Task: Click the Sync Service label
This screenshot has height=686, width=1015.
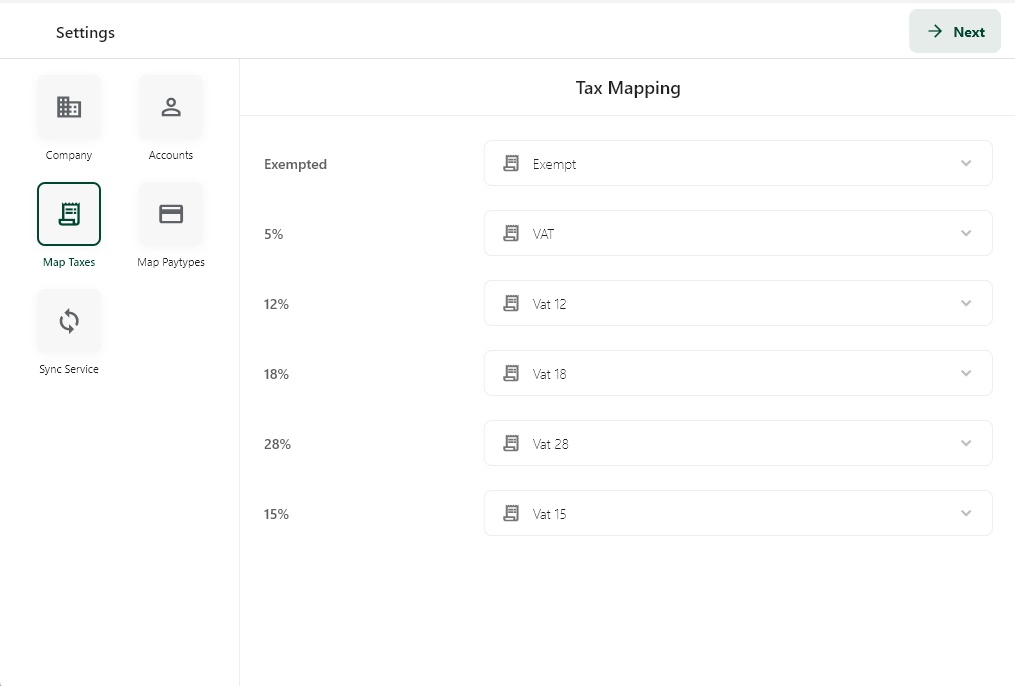Action: 69,370
